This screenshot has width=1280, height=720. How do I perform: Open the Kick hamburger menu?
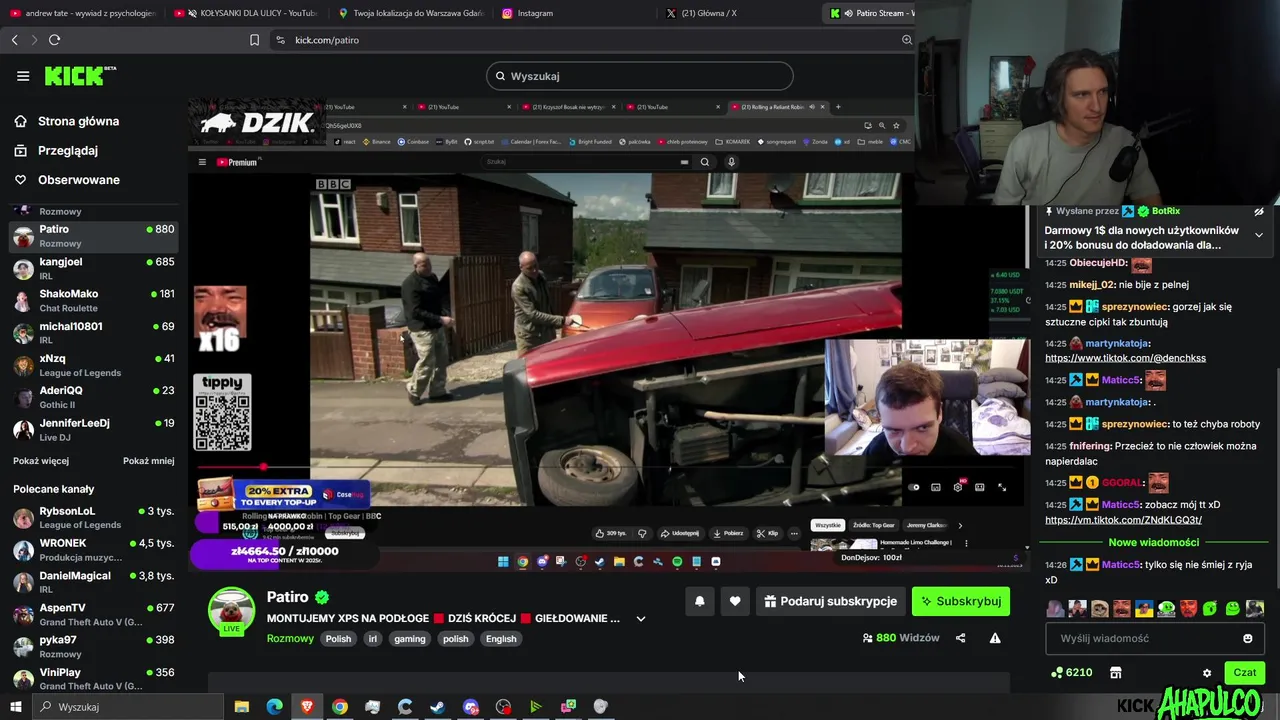tap(23, 76)
